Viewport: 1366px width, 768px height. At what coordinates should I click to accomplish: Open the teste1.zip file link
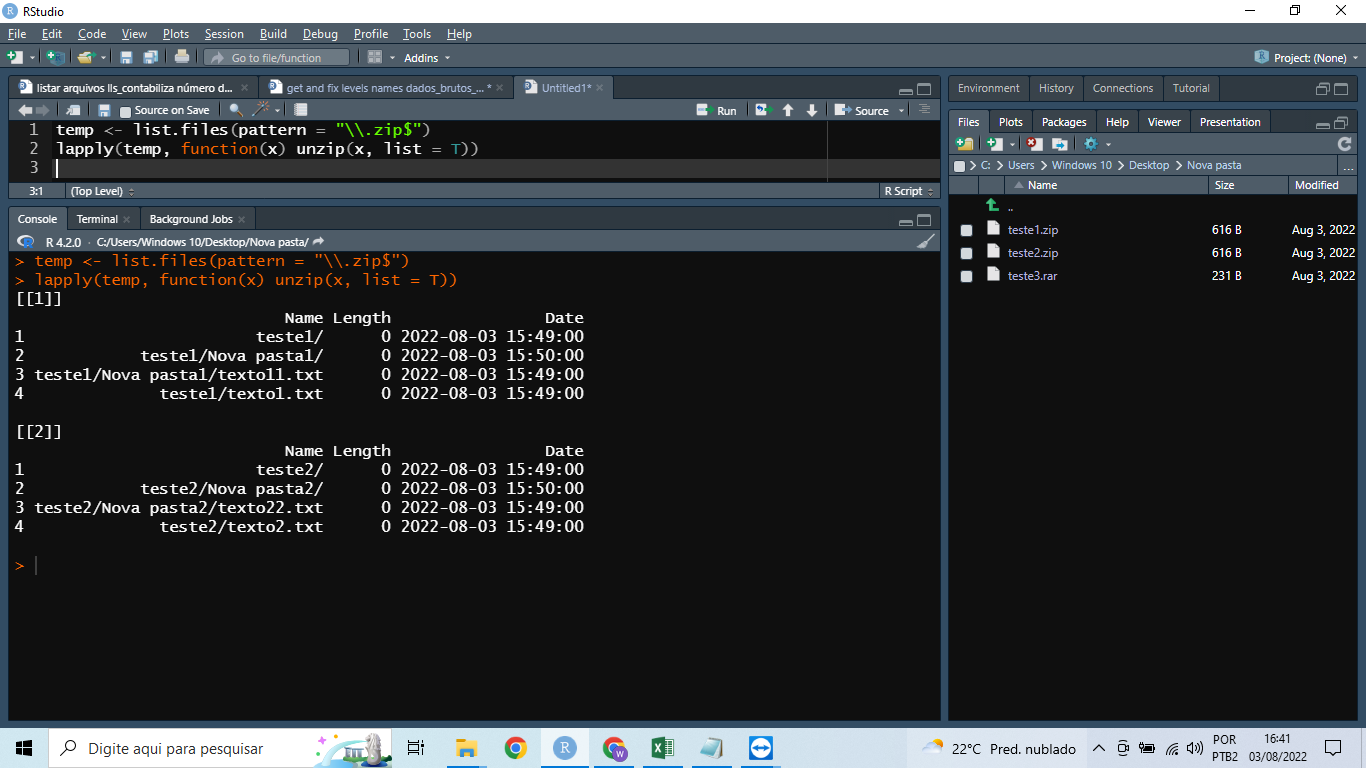coord(1033,230)
